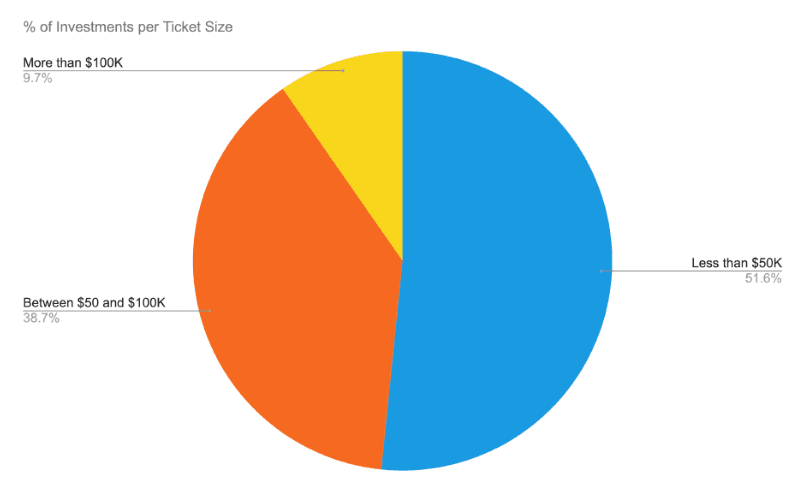Click the leader endpoint dot on orange slice
Viewport: 796px width, 490px height.
[x=210, y=311]
